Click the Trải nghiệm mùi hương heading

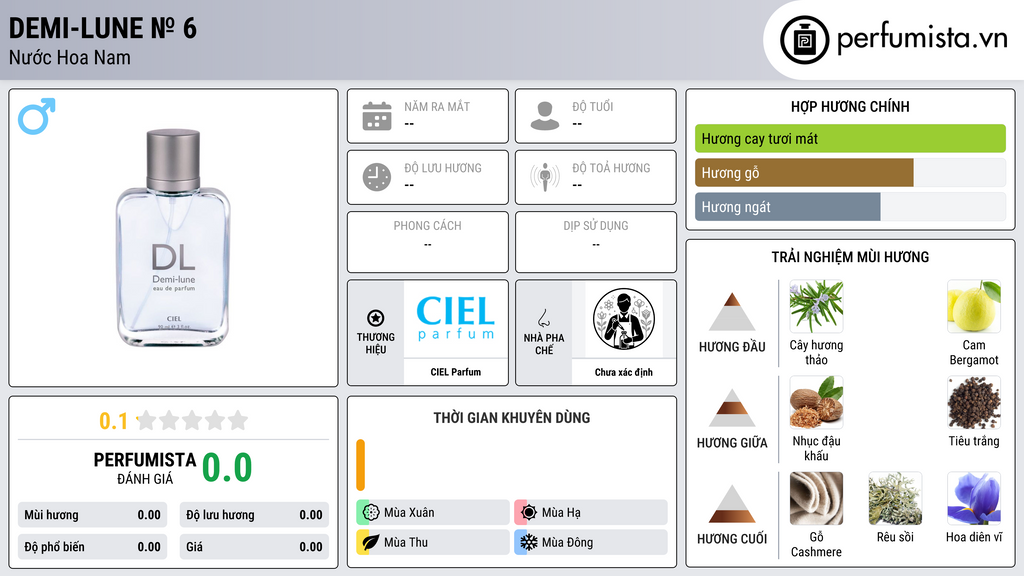(850, 257)
